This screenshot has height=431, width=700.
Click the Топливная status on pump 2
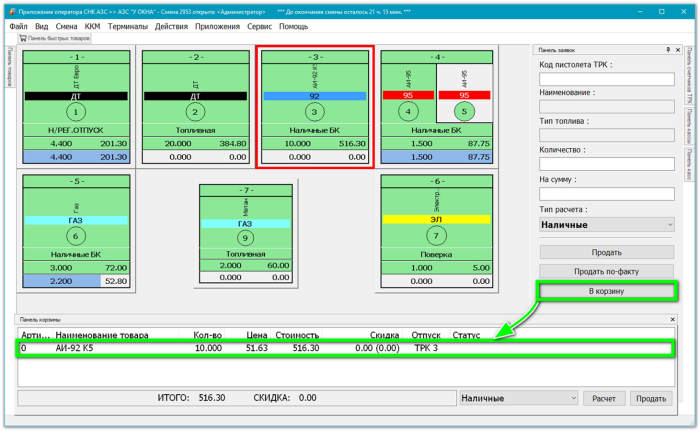pos(195,130)
